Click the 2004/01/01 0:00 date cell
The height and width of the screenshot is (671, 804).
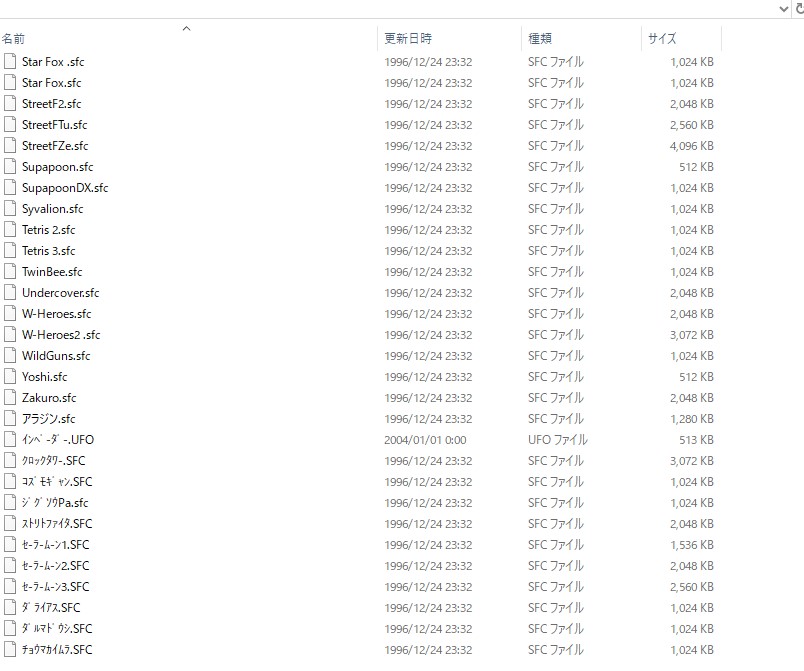[425, 440]
